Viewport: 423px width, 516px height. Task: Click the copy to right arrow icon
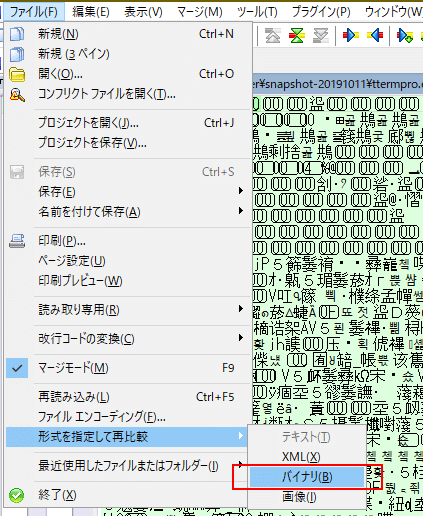point(351,35)
